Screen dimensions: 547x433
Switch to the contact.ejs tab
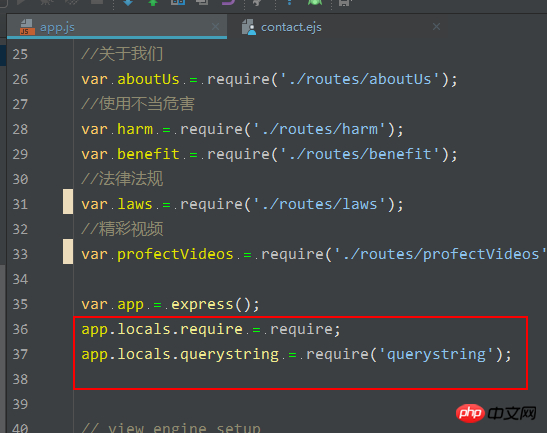pos(291,27)
